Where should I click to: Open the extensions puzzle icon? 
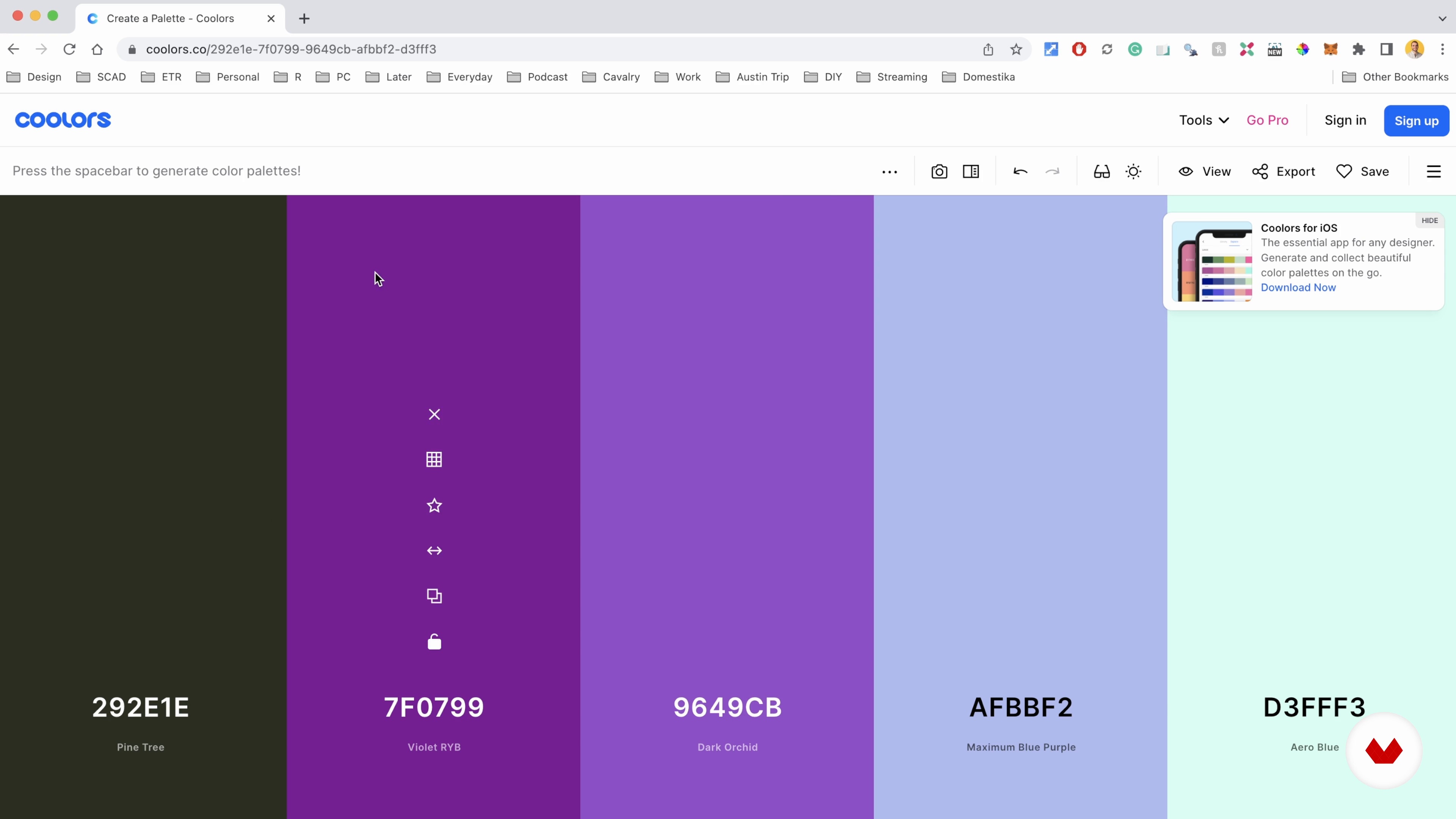click(1359, 49)
